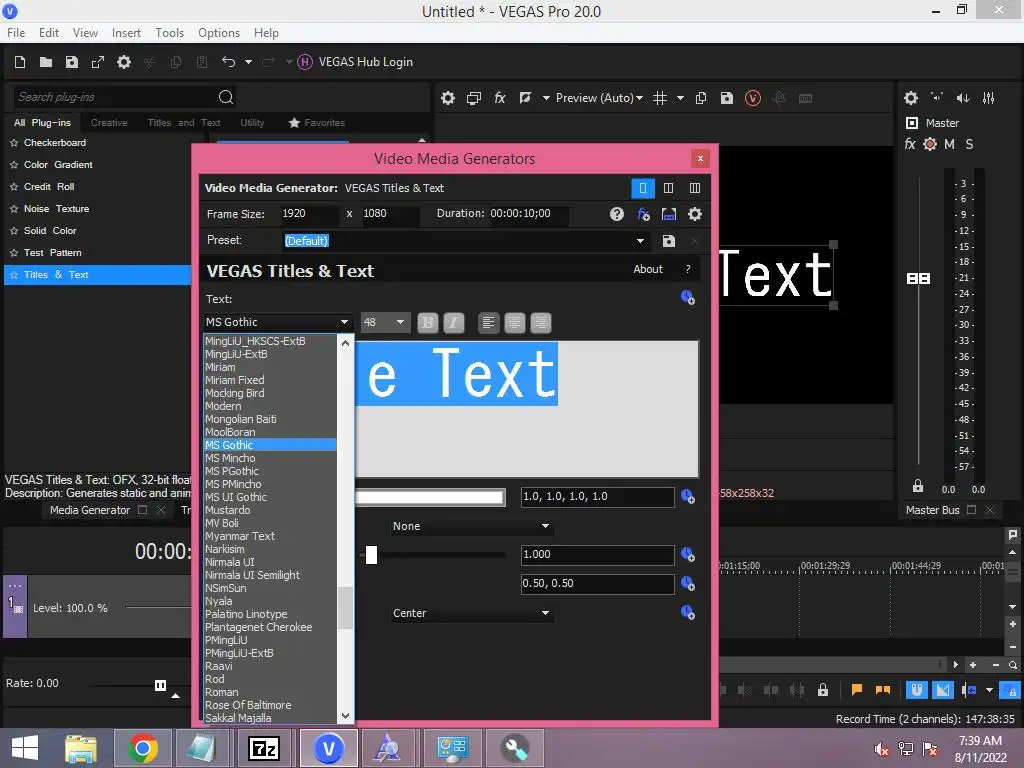Click the About link in Titles & Text

(x=648, y=269)
